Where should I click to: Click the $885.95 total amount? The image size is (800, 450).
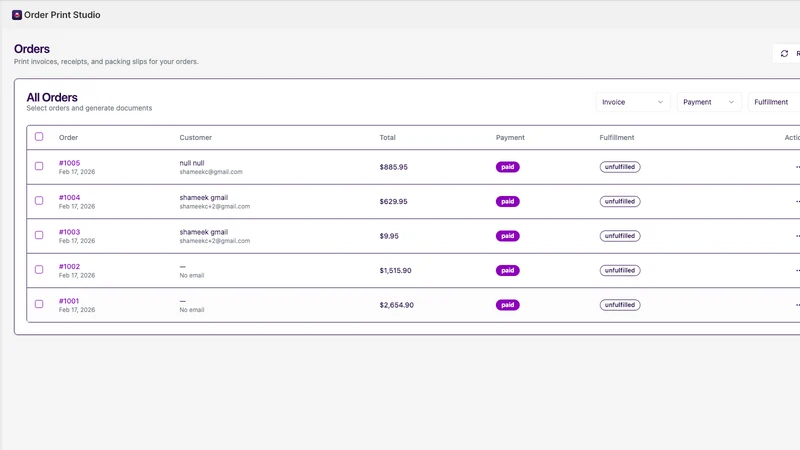pyautogui.click(x=393, y=167)
